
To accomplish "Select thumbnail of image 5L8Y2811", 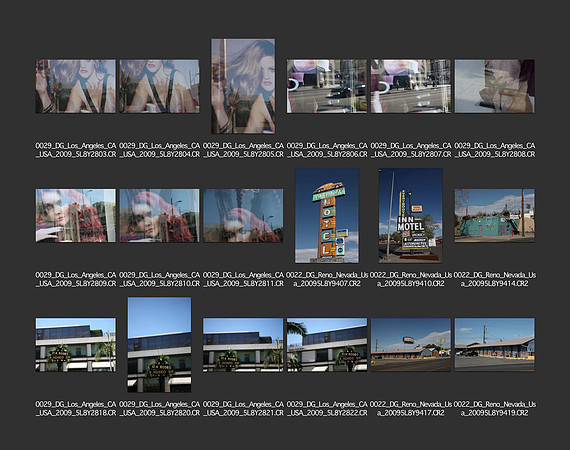I will pos(243,215).
